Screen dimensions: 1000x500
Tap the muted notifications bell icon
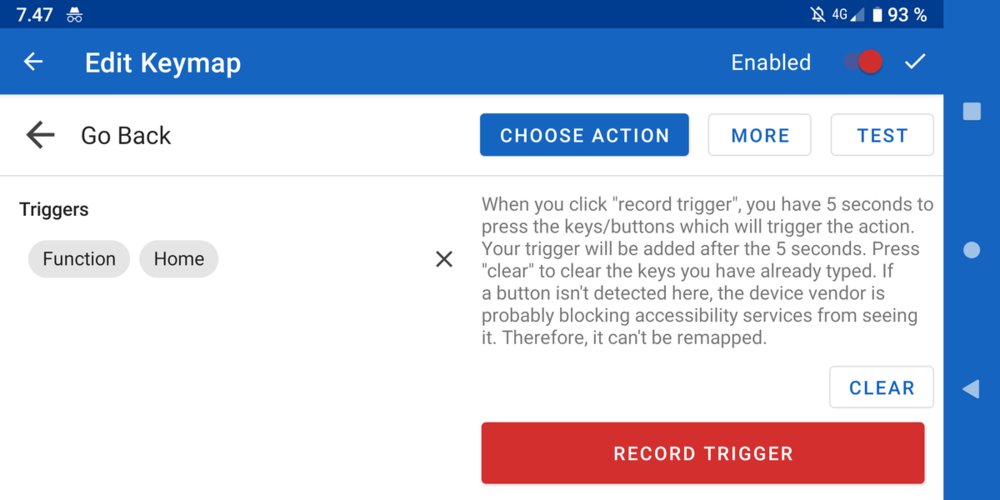point(818,15)
